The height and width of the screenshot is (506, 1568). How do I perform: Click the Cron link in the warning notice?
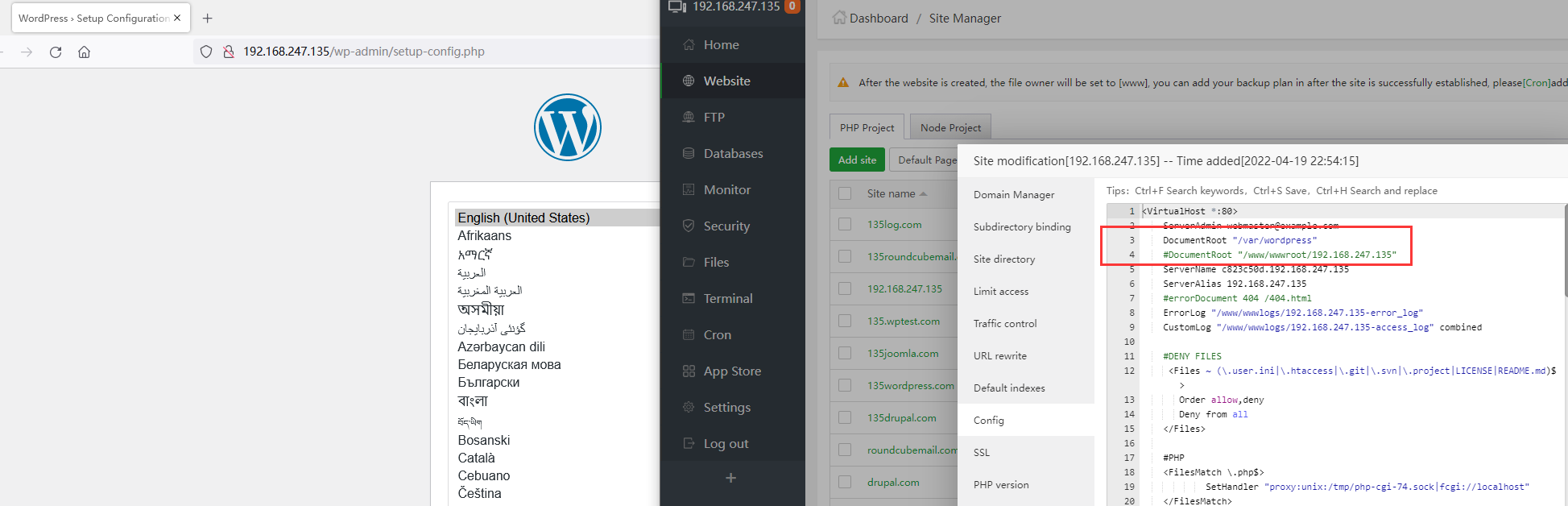[1537, 82]
